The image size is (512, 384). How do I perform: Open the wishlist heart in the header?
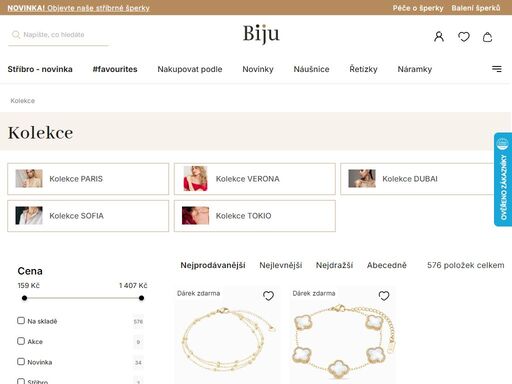[464, 36]
